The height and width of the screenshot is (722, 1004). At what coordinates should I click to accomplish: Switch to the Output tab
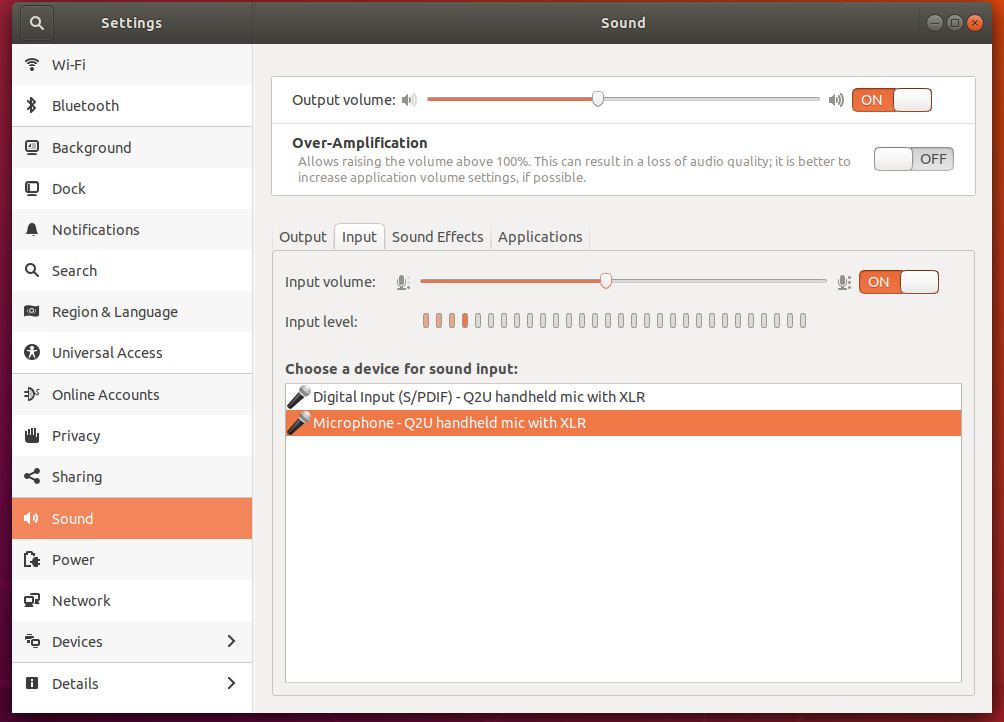click(x=303, y=237)
